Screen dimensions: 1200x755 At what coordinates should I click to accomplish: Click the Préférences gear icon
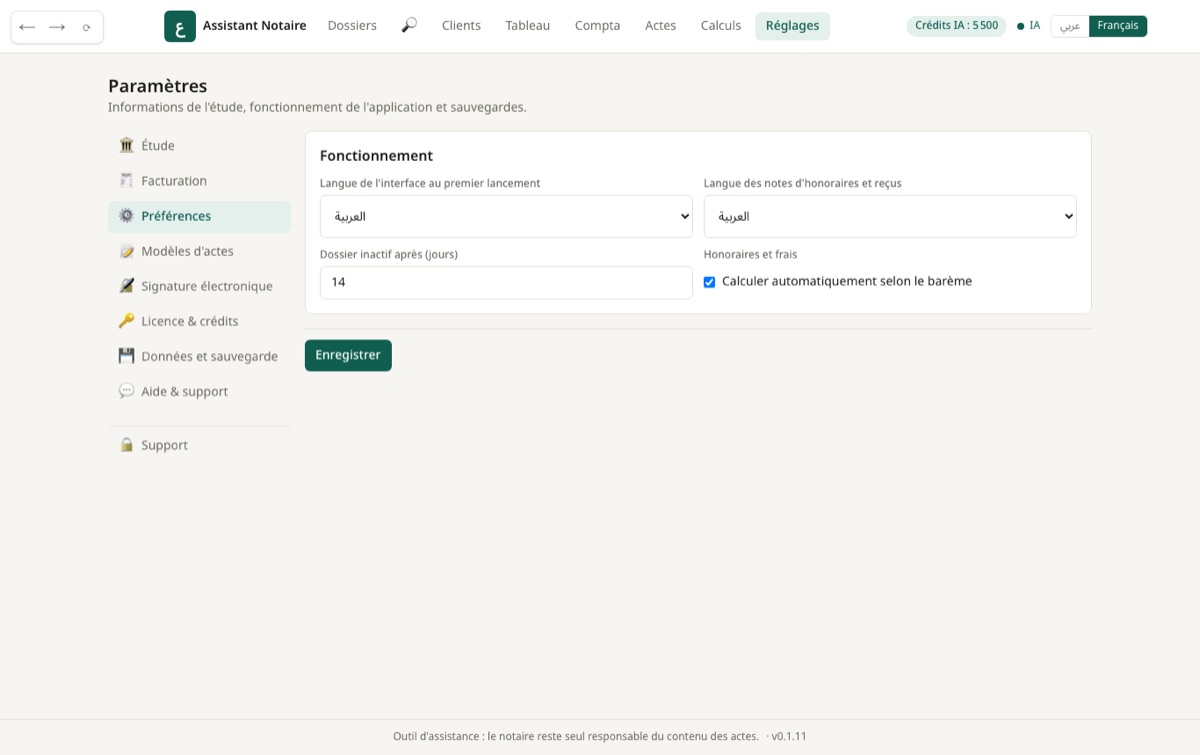126,215
